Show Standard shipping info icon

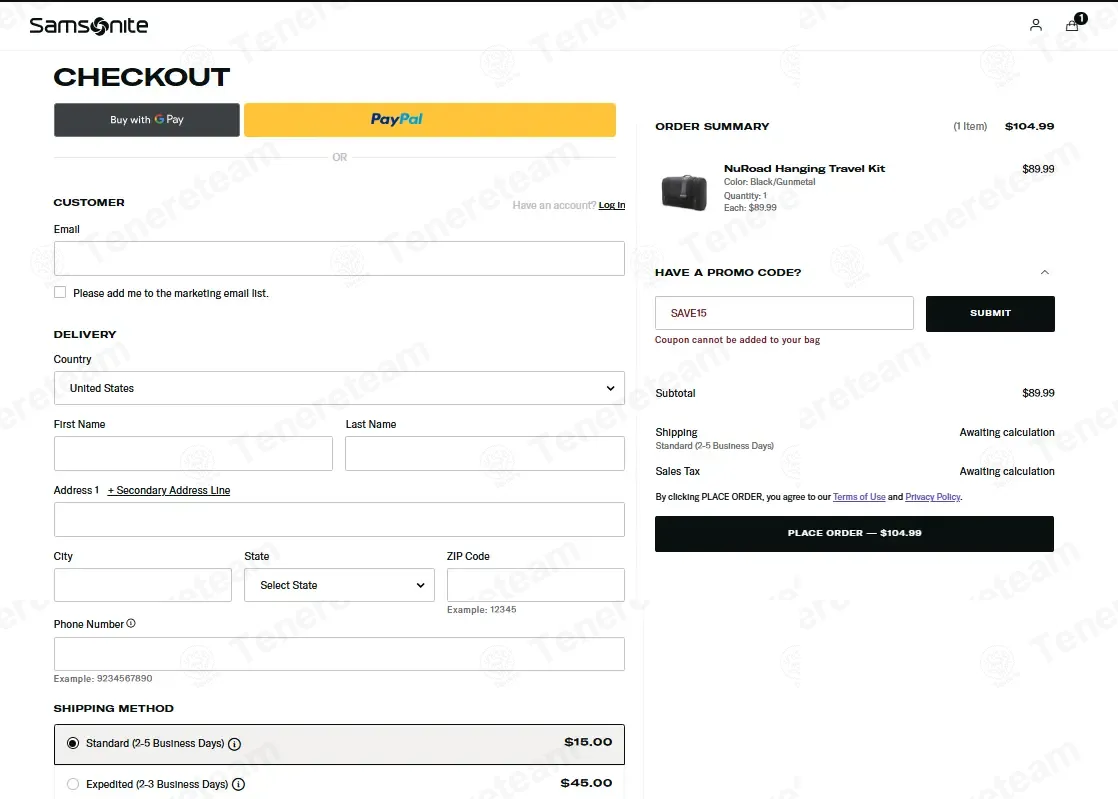click(235, 744)
